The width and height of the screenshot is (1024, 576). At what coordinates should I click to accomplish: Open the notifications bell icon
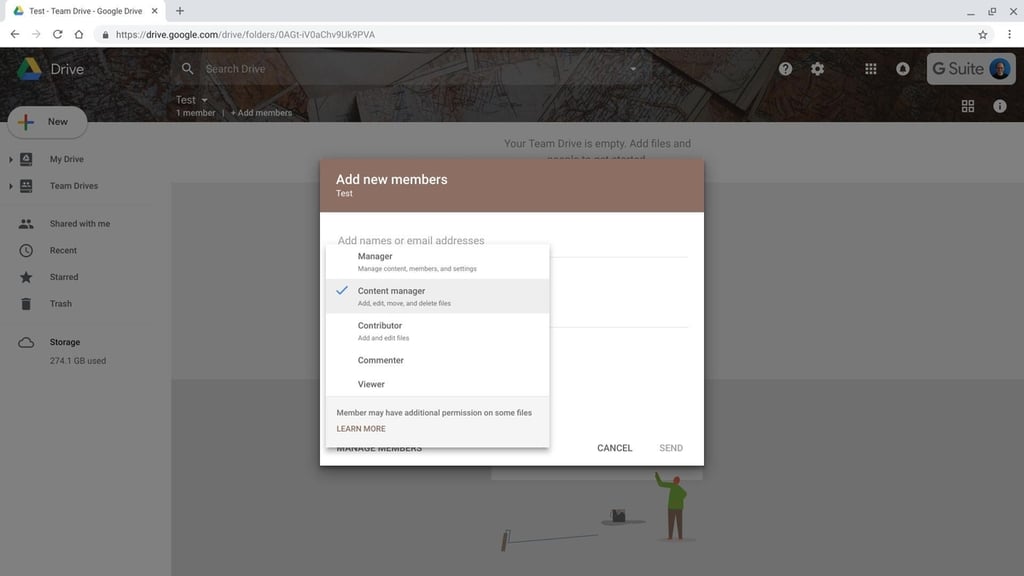903,69
